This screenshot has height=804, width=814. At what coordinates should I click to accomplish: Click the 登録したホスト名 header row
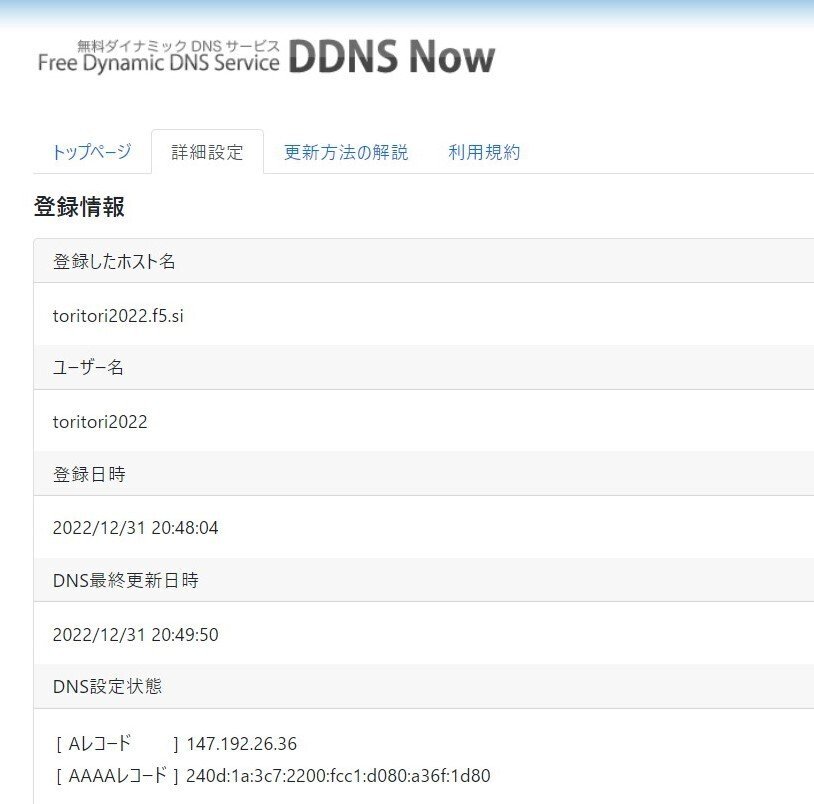(424, 261)
